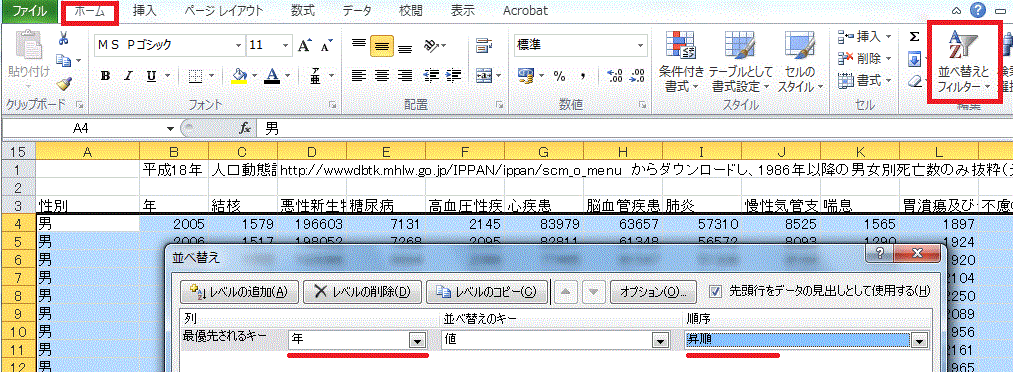Click the text Orientation icon
Screen dimensions: 1013x372
pyautogui.click(x=431, y=45)
